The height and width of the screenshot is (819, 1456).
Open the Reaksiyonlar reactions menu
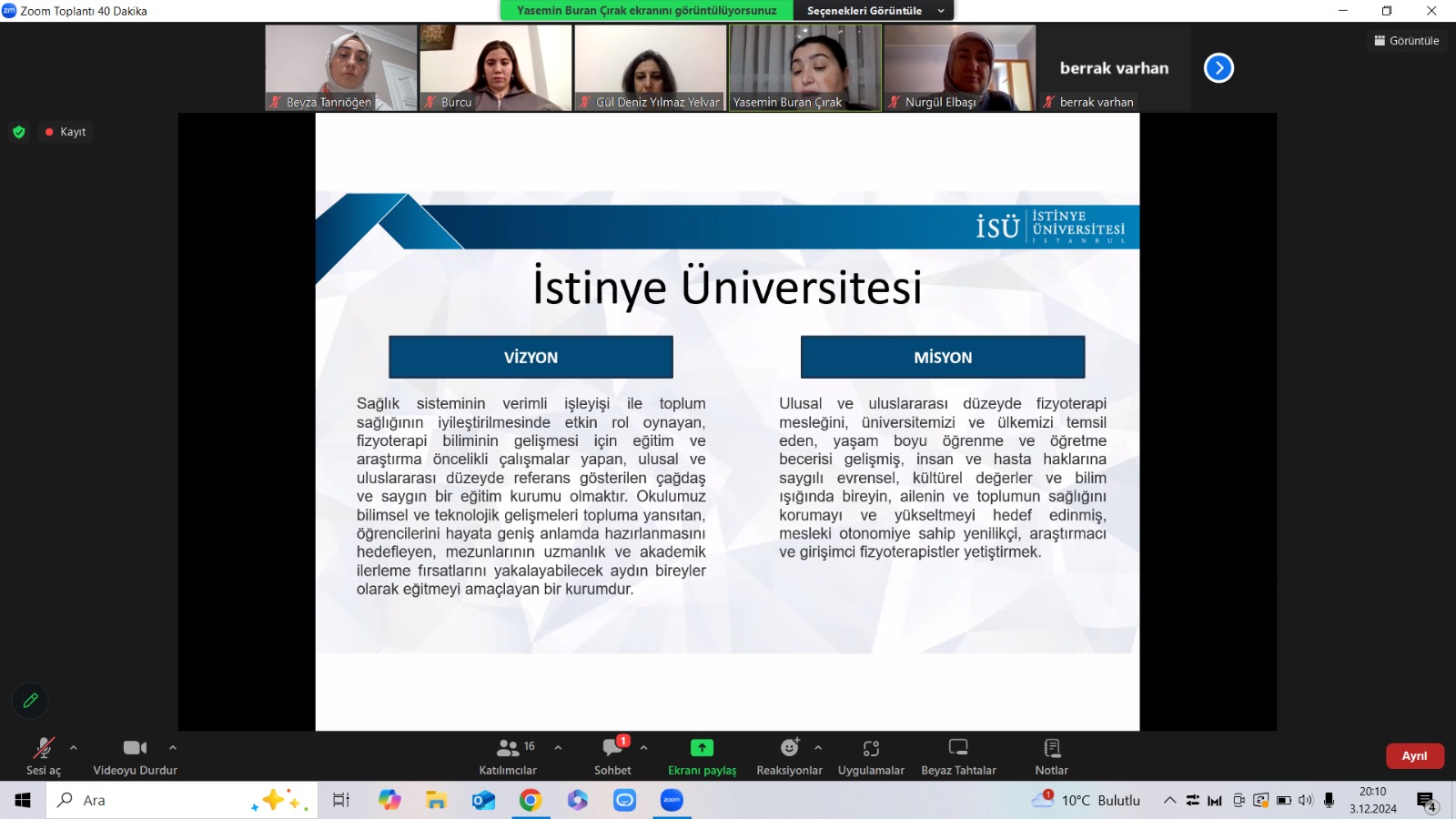pos(788,756)
